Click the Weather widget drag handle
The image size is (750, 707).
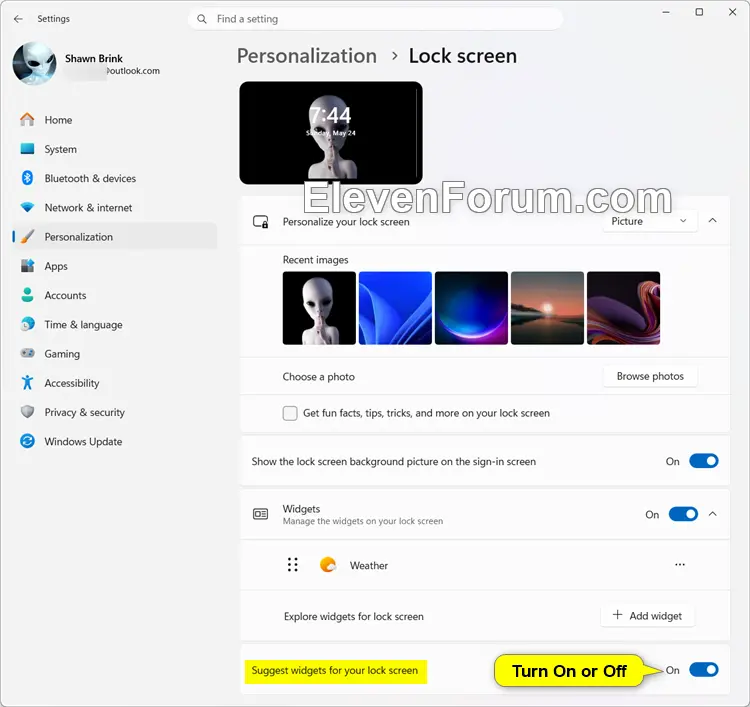point(293,564)
